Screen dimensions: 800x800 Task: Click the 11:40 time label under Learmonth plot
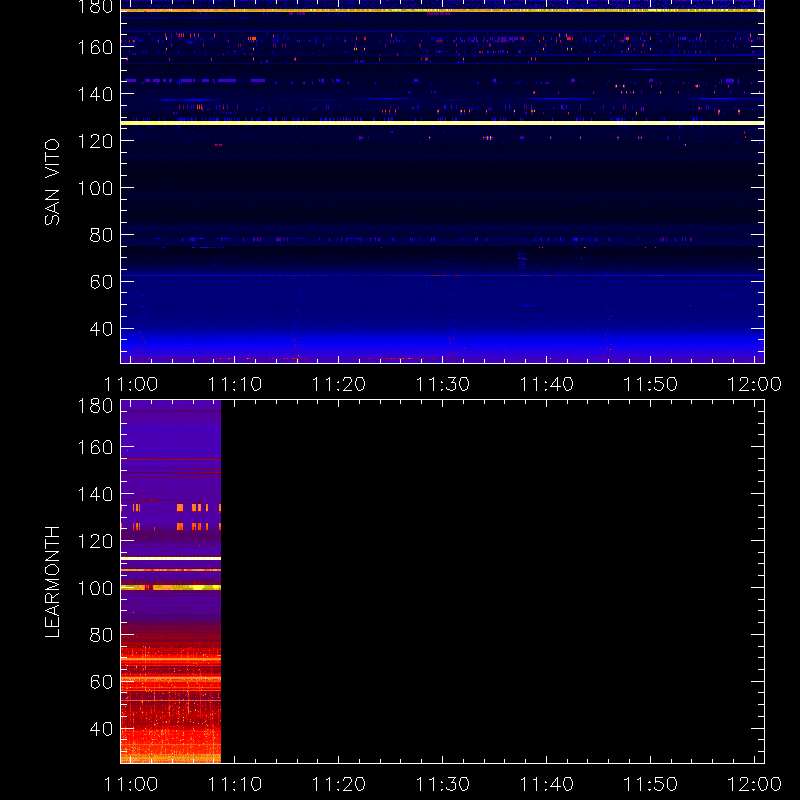tap(546, 784)
